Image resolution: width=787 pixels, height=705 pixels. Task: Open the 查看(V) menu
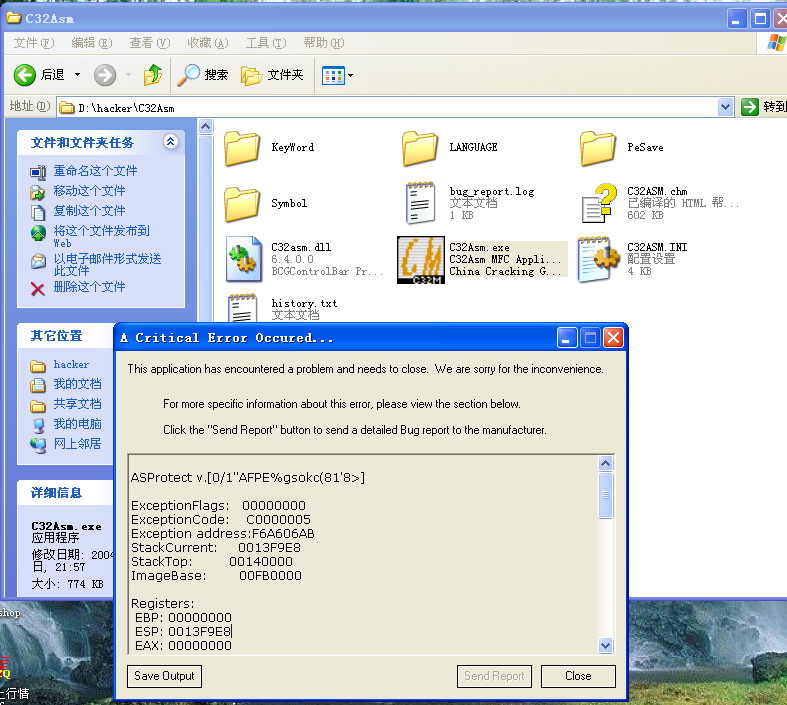click(150, 43)
